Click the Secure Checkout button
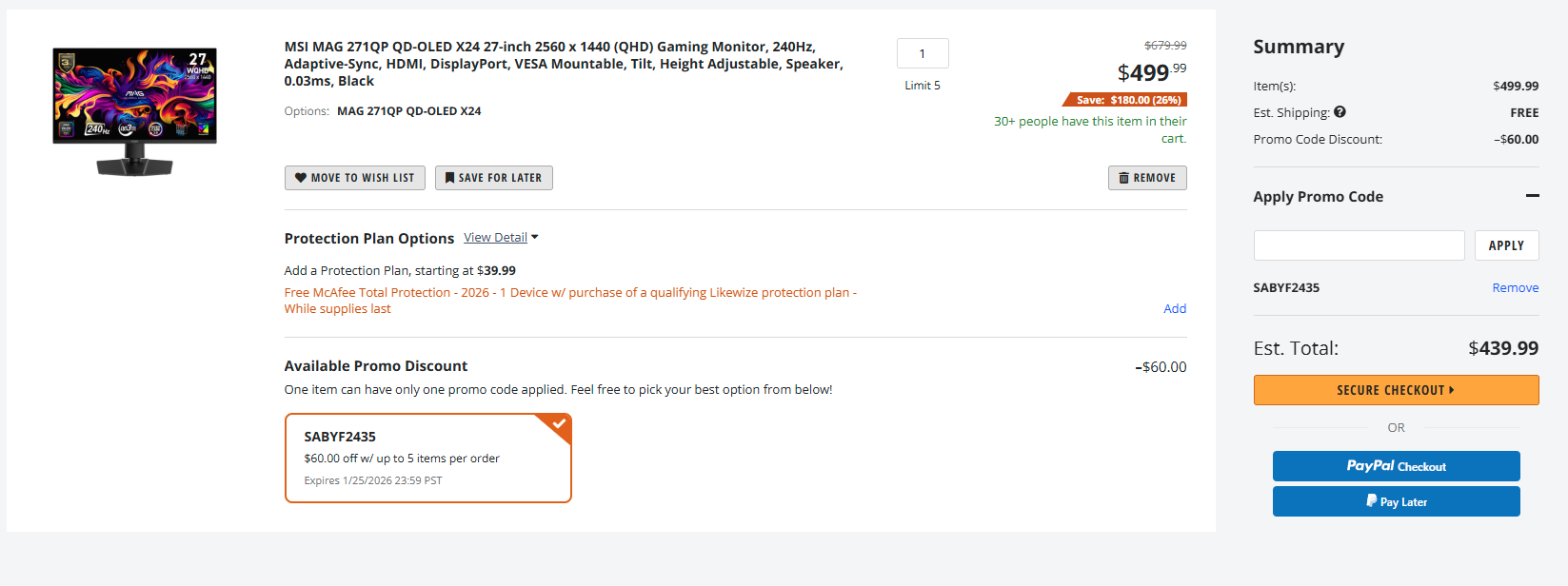The height and width of the screenshot is (586, 1568). tap(1396, 390)
